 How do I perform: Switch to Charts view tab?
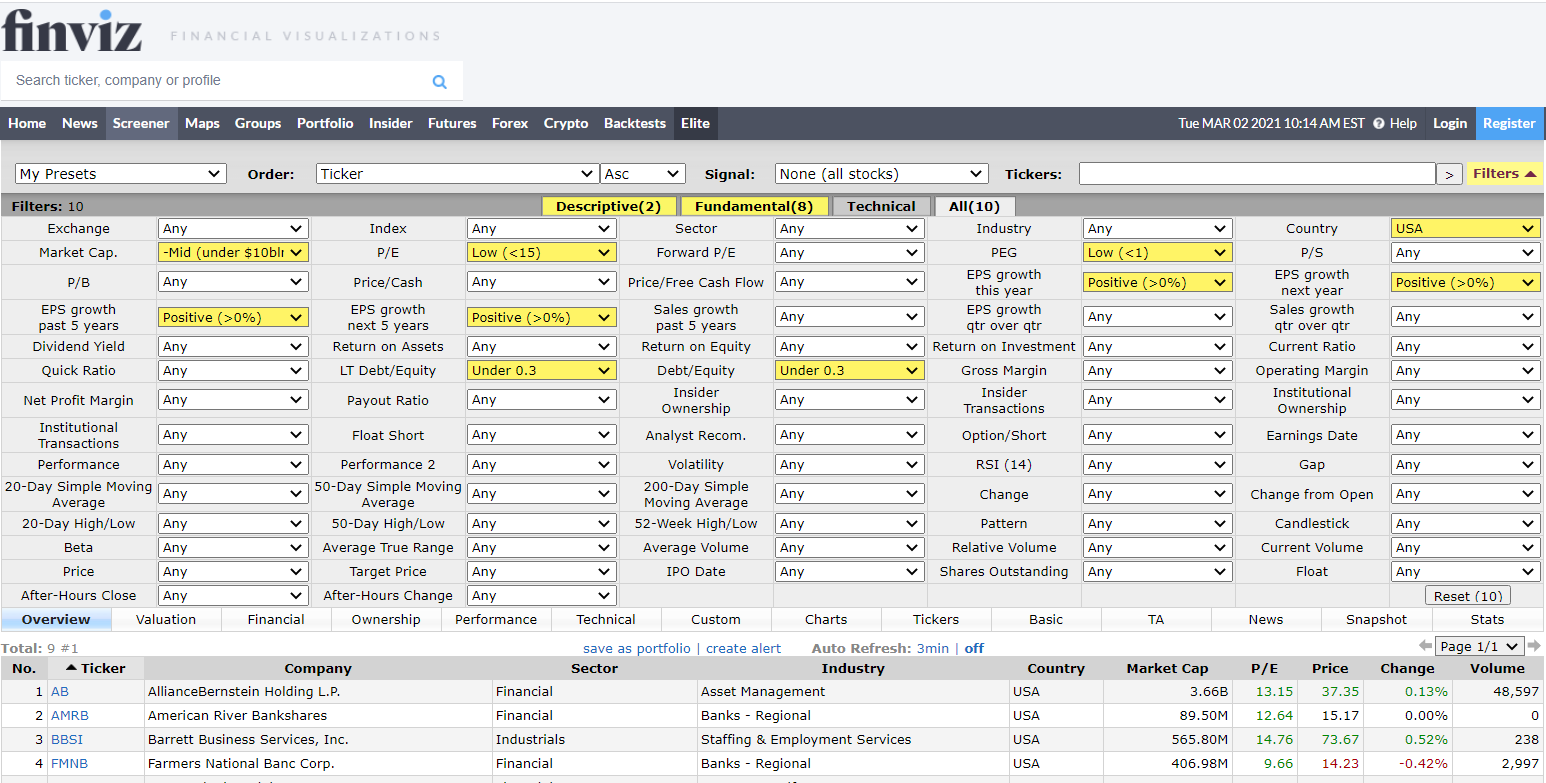826,619
